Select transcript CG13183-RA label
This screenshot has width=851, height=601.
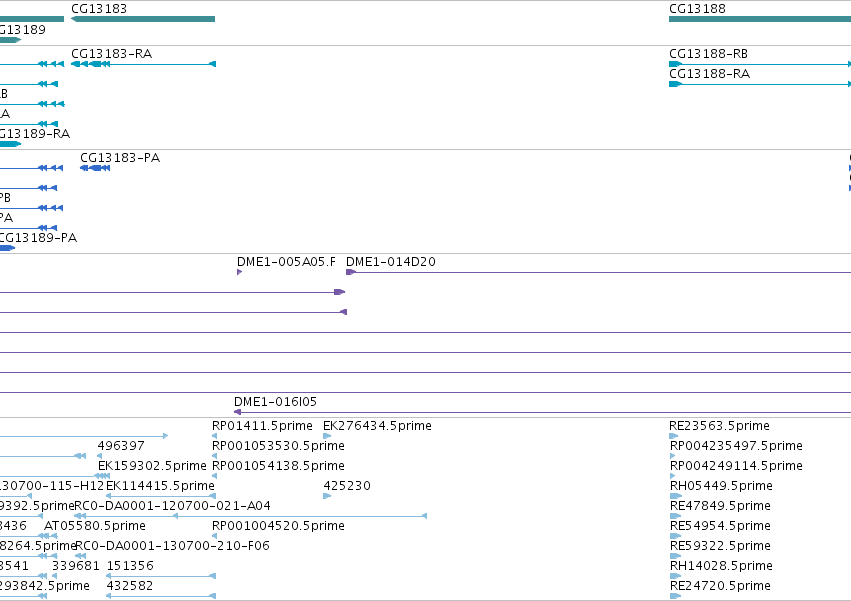pos(111,54)
